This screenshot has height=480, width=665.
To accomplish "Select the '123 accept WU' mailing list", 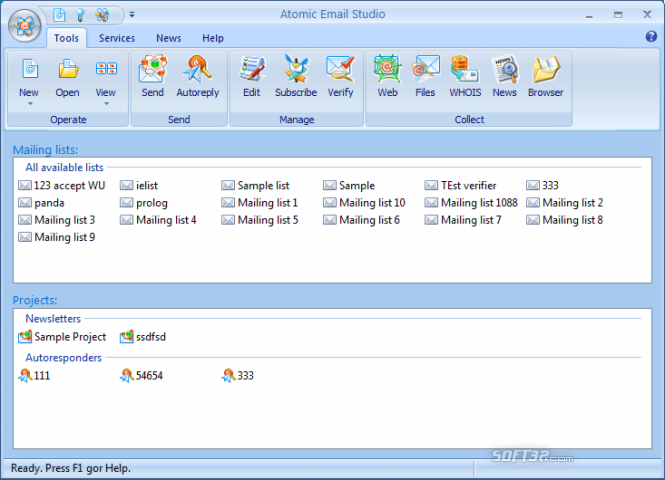I will coord(61,185).
